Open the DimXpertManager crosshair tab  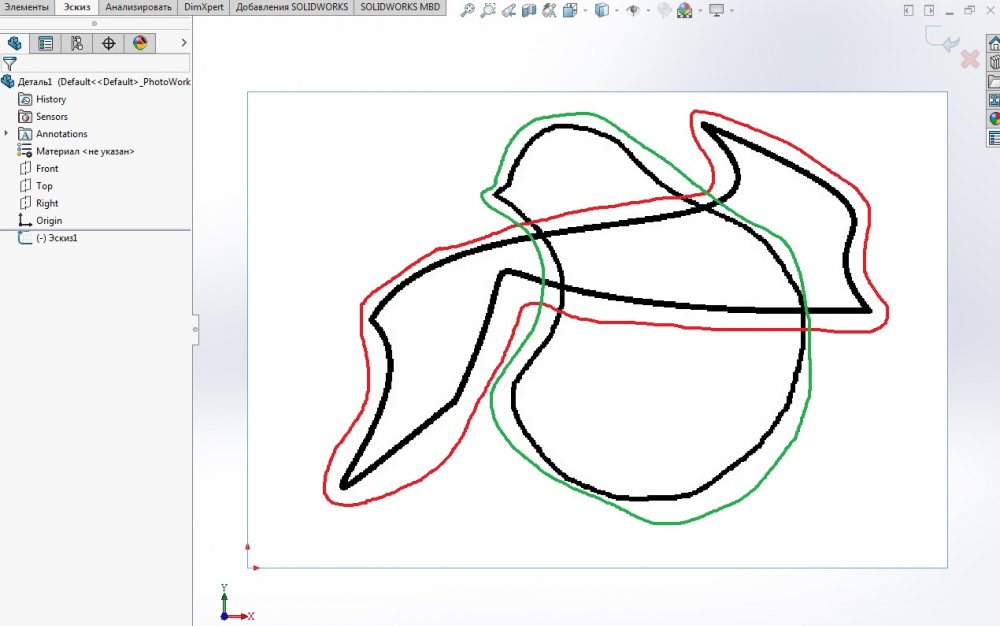point(108,43)
